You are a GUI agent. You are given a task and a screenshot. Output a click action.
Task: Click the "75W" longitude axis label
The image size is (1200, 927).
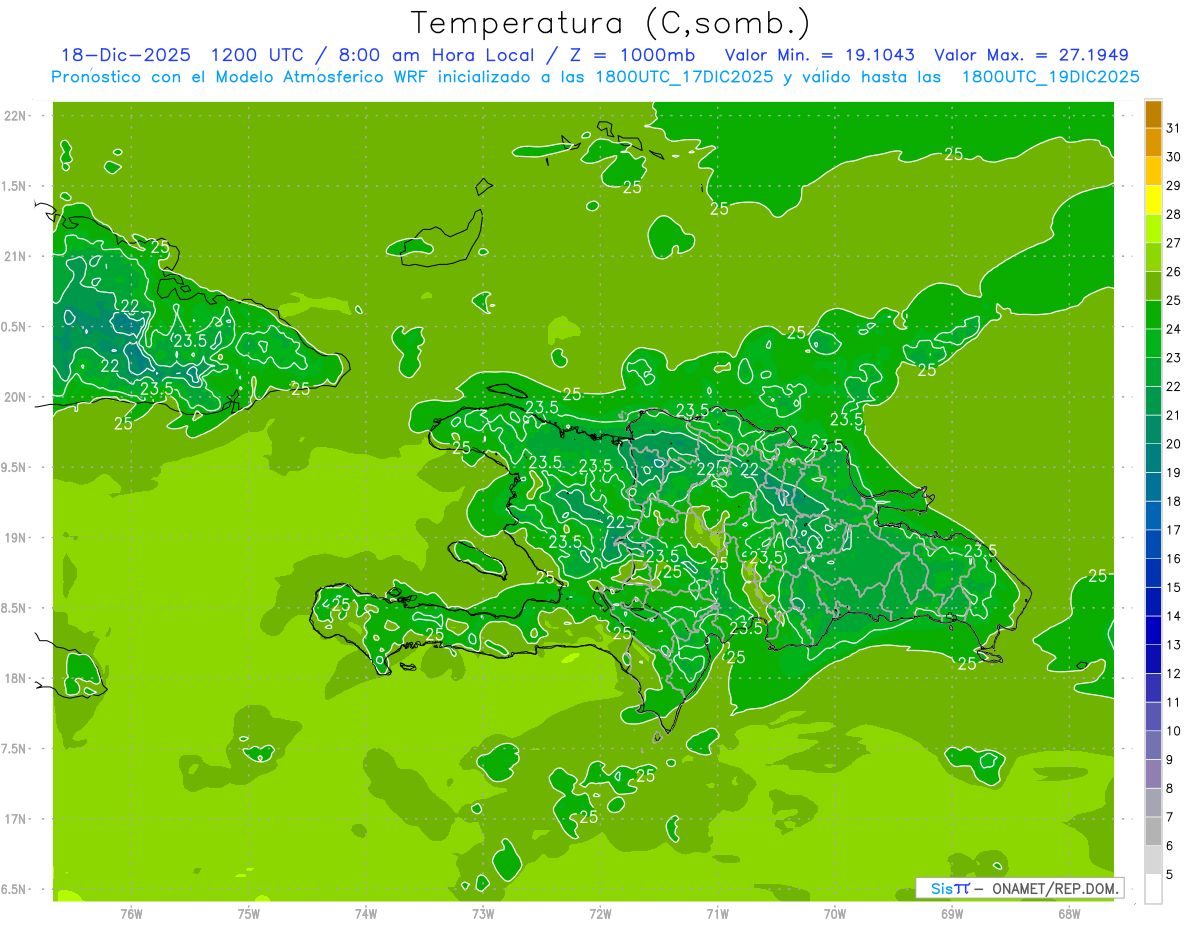point(248,913)
